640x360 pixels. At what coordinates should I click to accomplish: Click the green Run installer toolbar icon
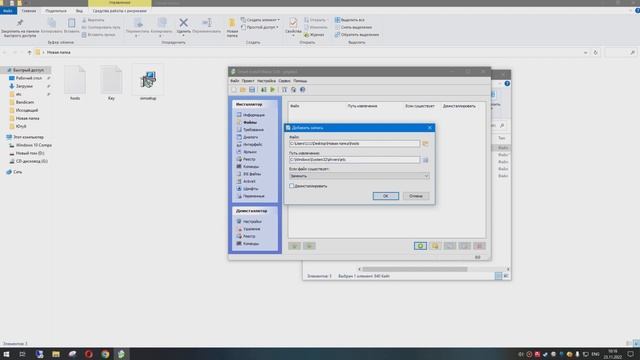tap(272, 90)
